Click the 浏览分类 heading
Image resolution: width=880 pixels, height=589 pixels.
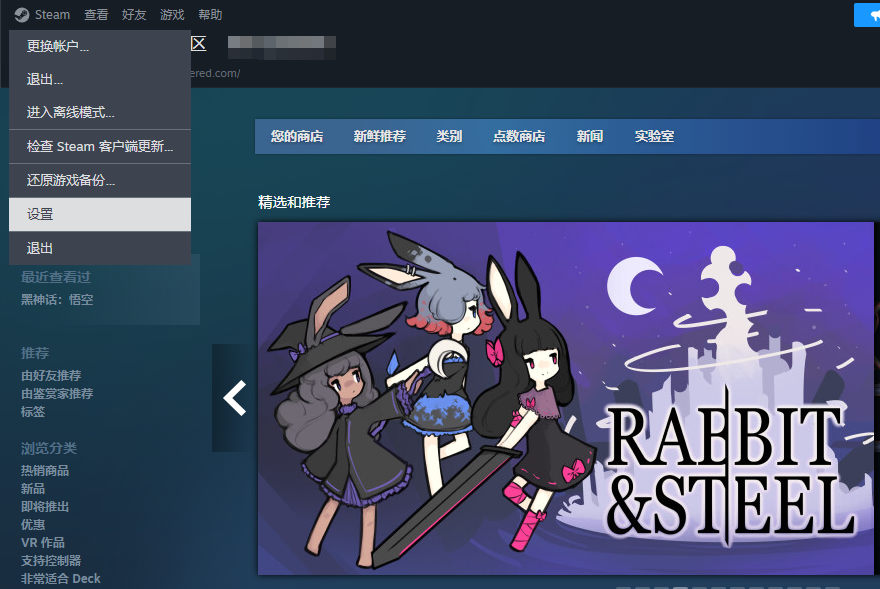coord(49,448)
